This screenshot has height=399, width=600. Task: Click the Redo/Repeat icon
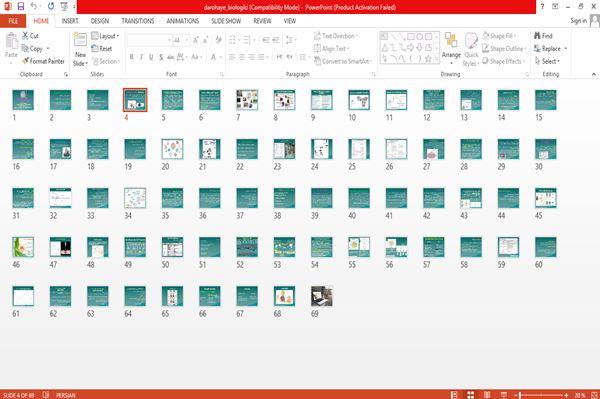pyautogui.click(x=51, y=7)
